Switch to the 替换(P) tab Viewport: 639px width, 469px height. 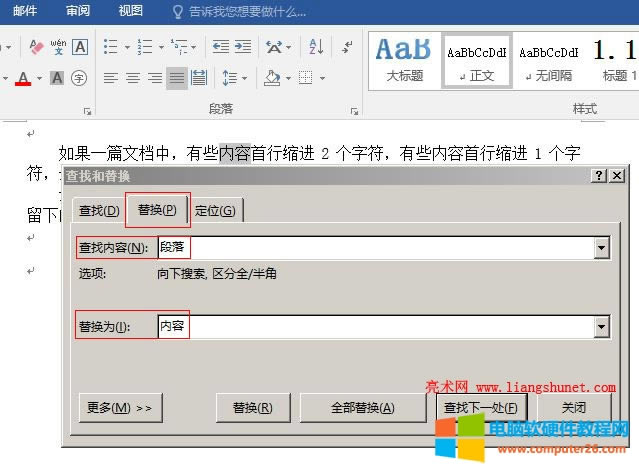157,209
